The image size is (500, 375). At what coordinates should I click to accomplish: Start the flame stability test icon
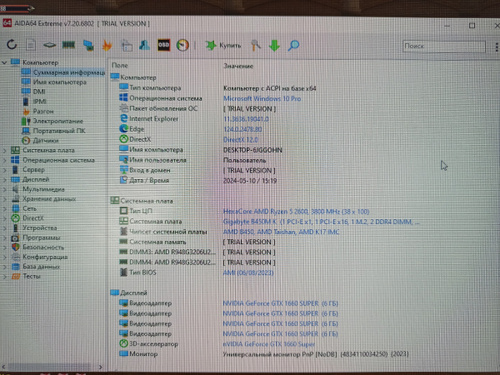(107, 45)
